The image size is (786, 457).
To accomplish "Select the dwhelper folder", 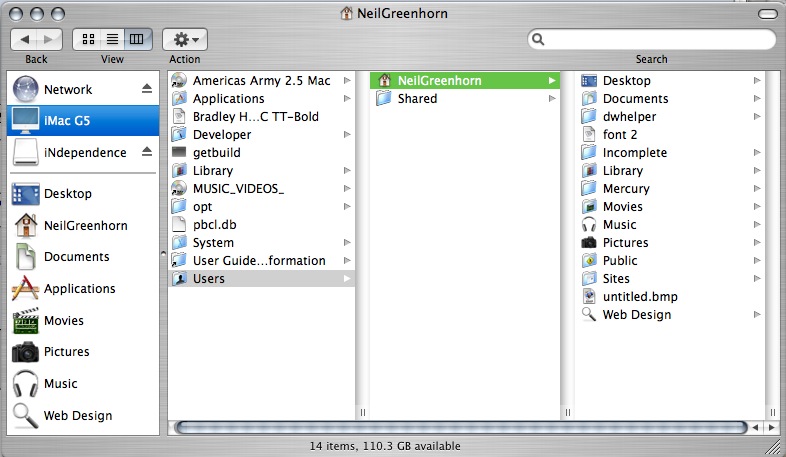I will 671,116.
